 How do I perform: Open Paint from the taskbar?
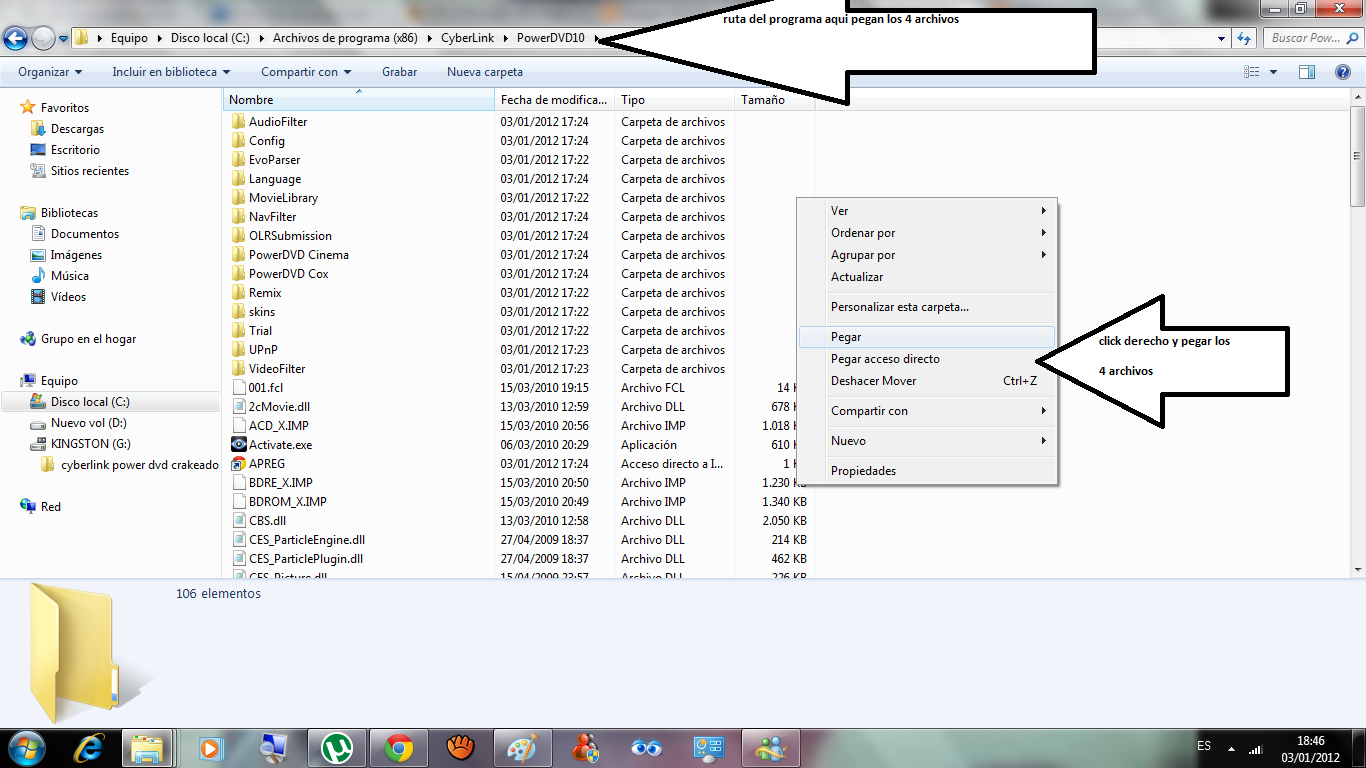(523, 747)
